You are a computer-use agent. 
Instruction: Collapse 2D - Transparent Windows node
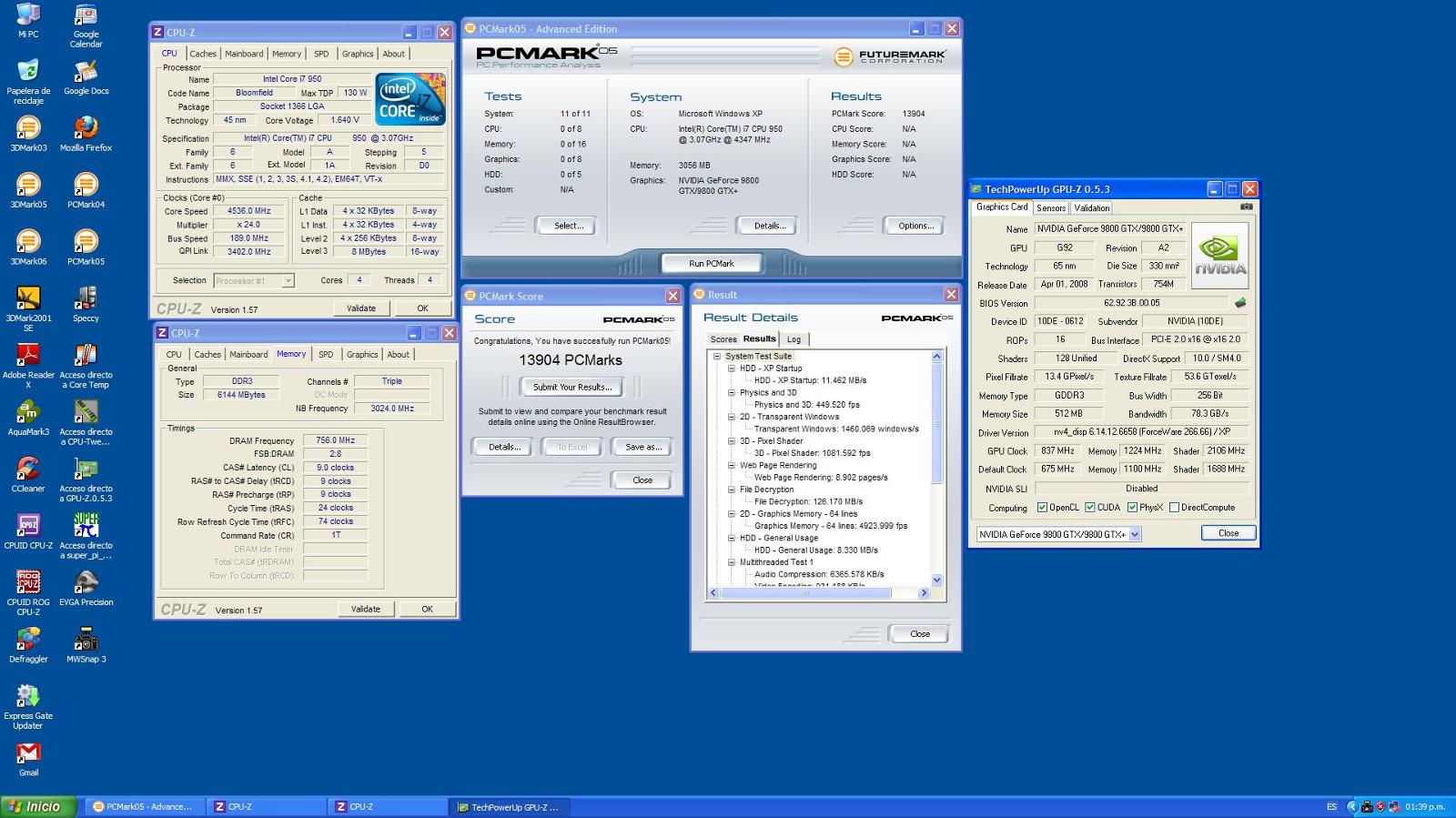click(x=732, y=417)
